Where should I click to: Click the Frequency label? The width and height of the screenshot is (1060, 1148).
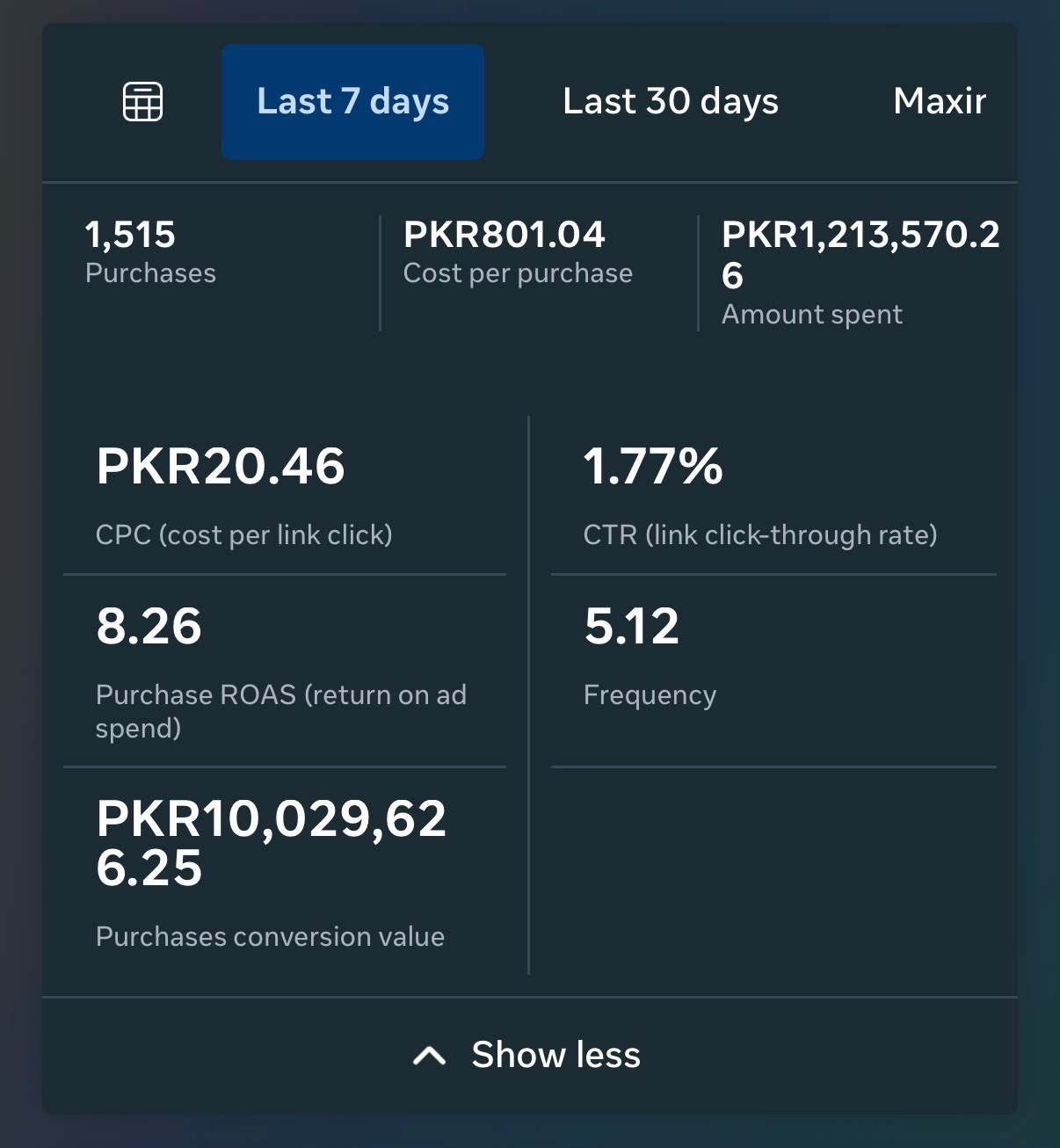click(x=650, y=695)
